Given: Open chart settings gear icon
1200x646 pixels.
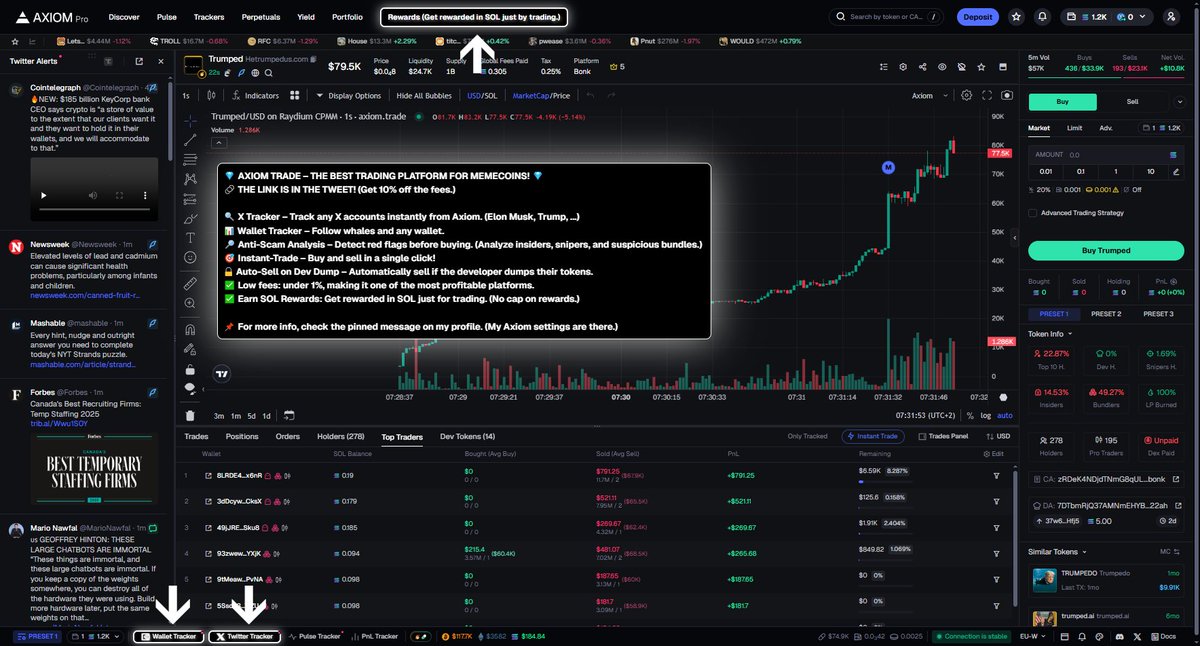Looking at the screenshot, I should 966,95.
